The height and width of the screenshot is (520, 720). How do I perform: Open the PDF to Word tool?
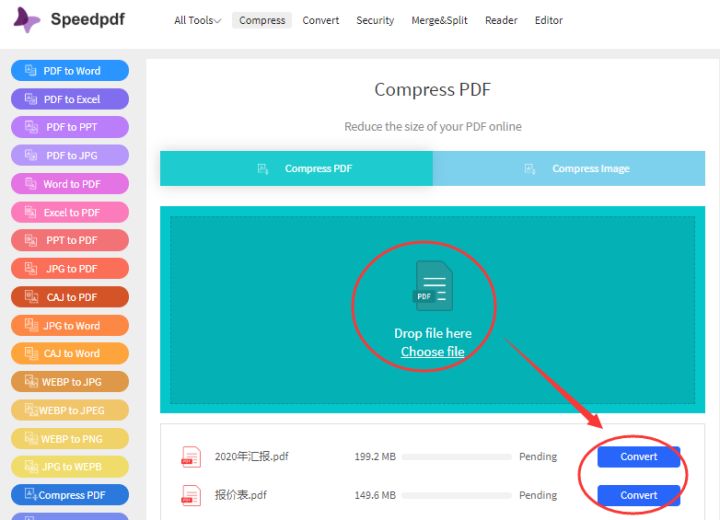click(x=70, y=71)
